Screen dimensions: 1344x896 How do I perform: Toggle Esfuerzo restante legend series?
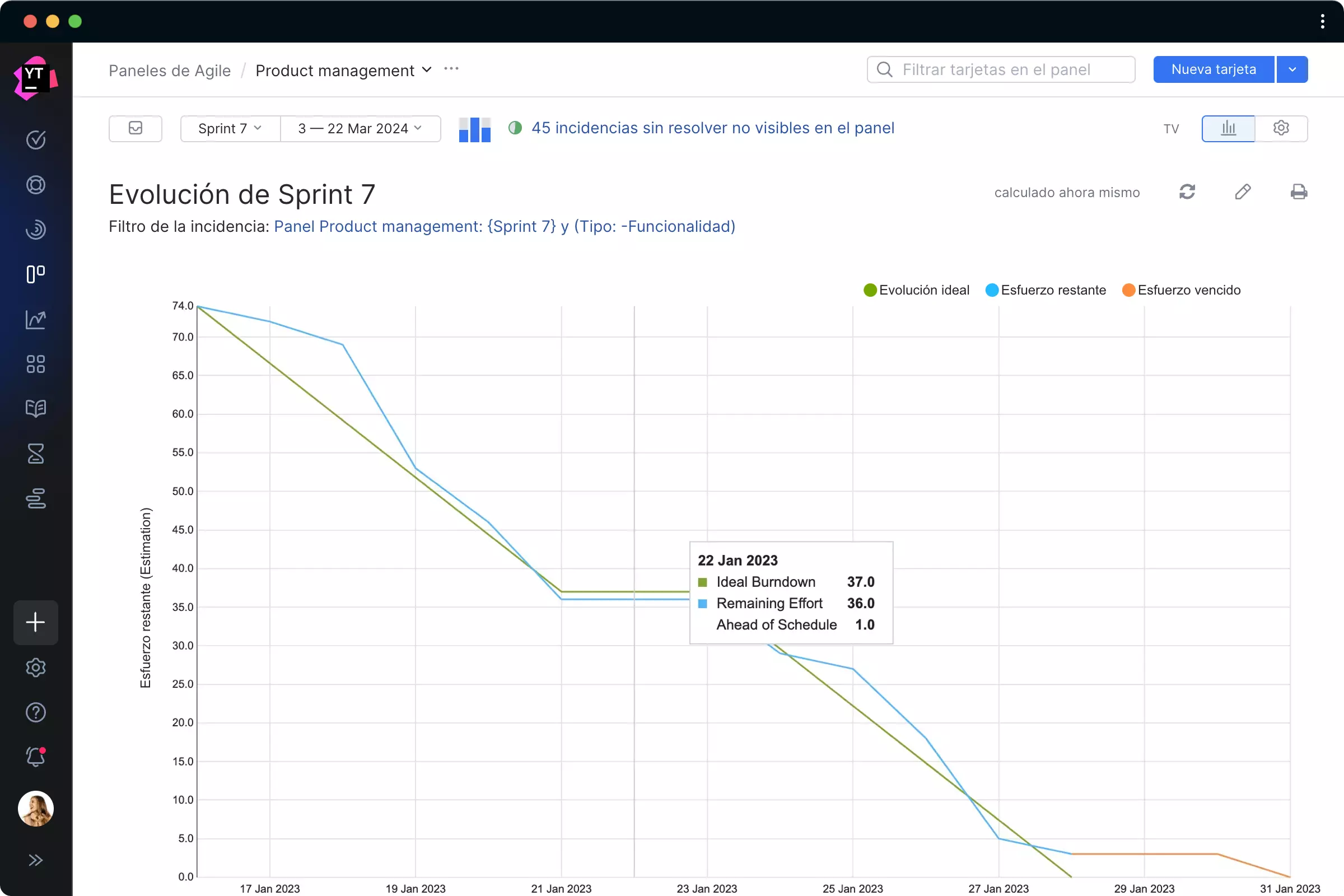(x=1046, y=290)
